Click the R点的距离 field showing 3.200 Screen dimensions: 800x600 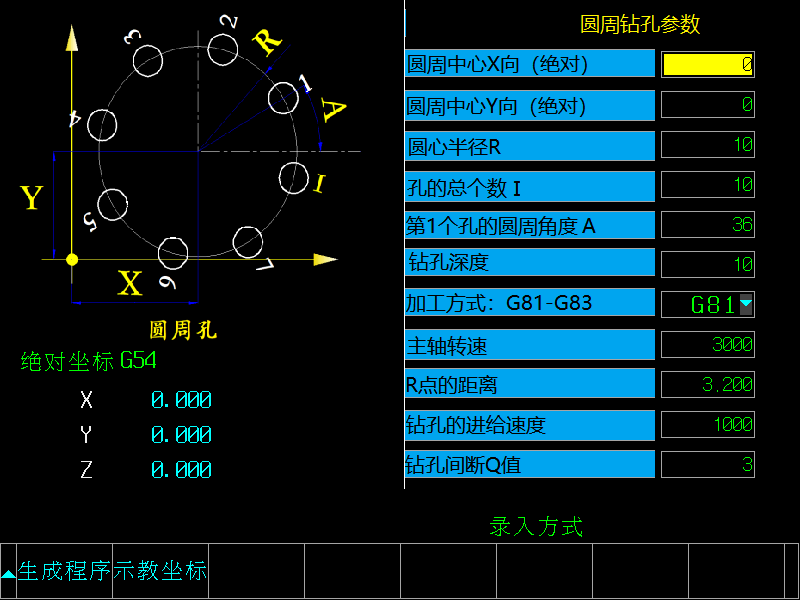click(x=707, y=384)
